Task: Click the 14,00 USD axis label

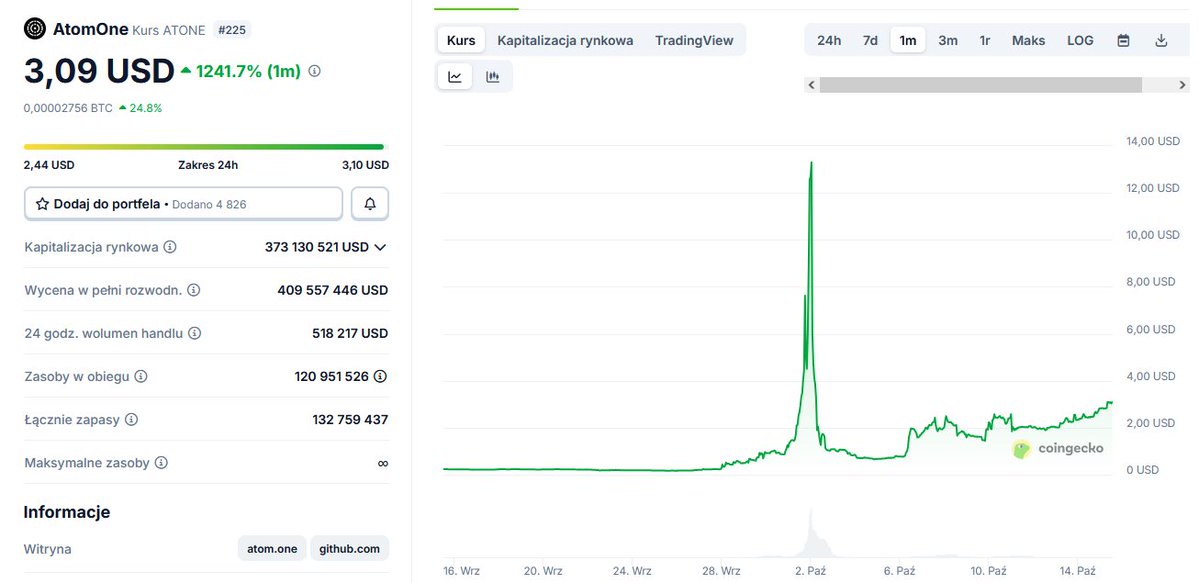Action: coord(1153,141)
